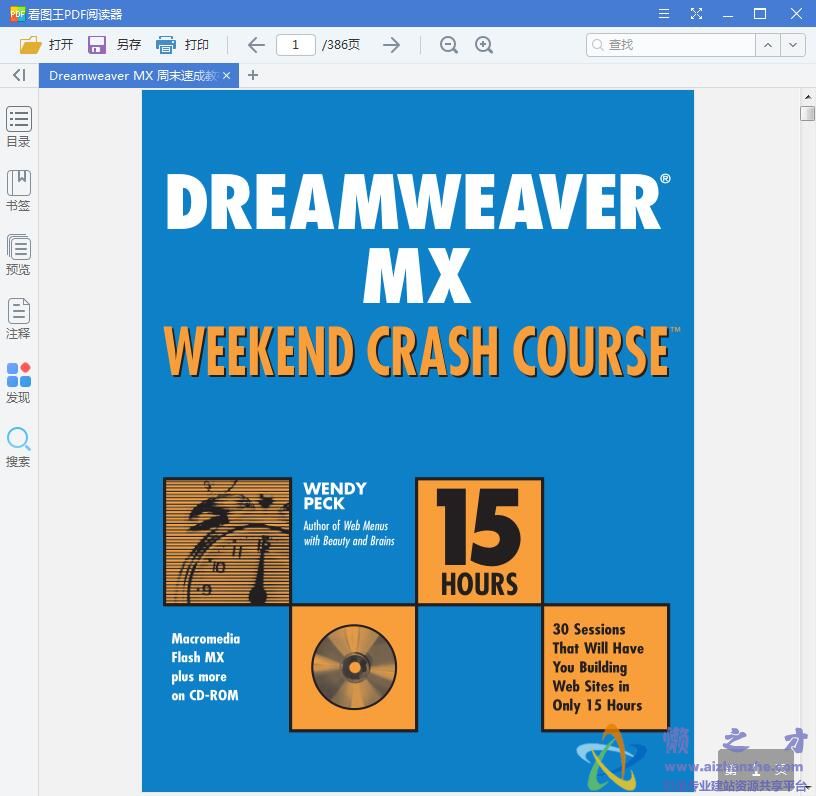Toggle fullscreen reading mode

point(696,14)
